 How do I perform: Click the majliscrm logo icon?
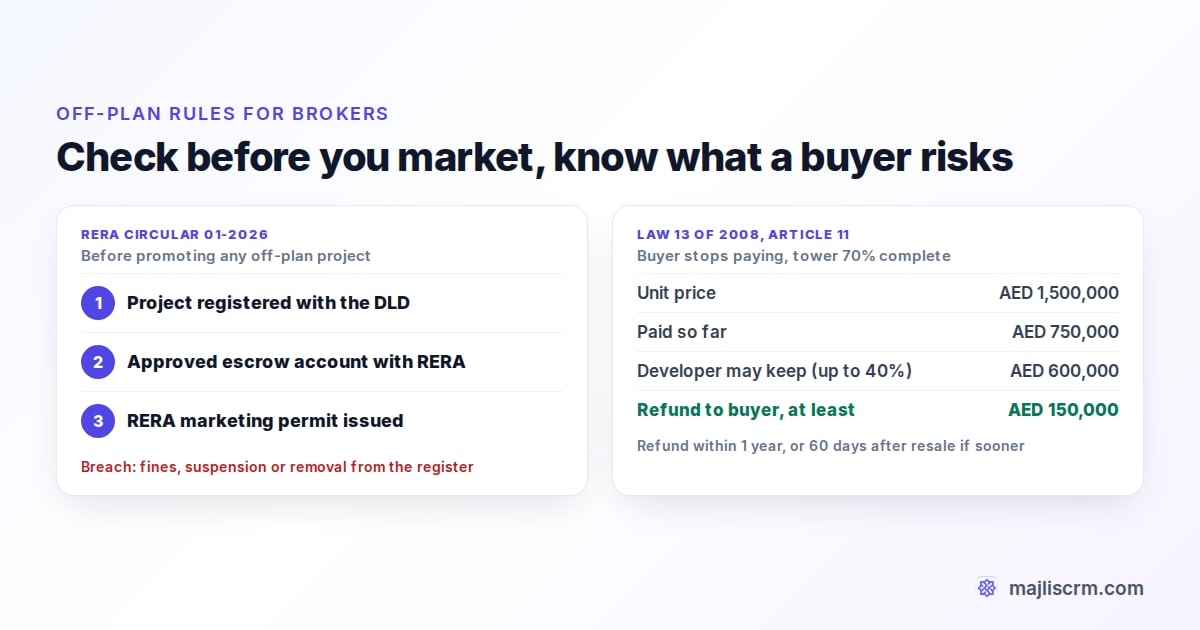tap(987, 588)
